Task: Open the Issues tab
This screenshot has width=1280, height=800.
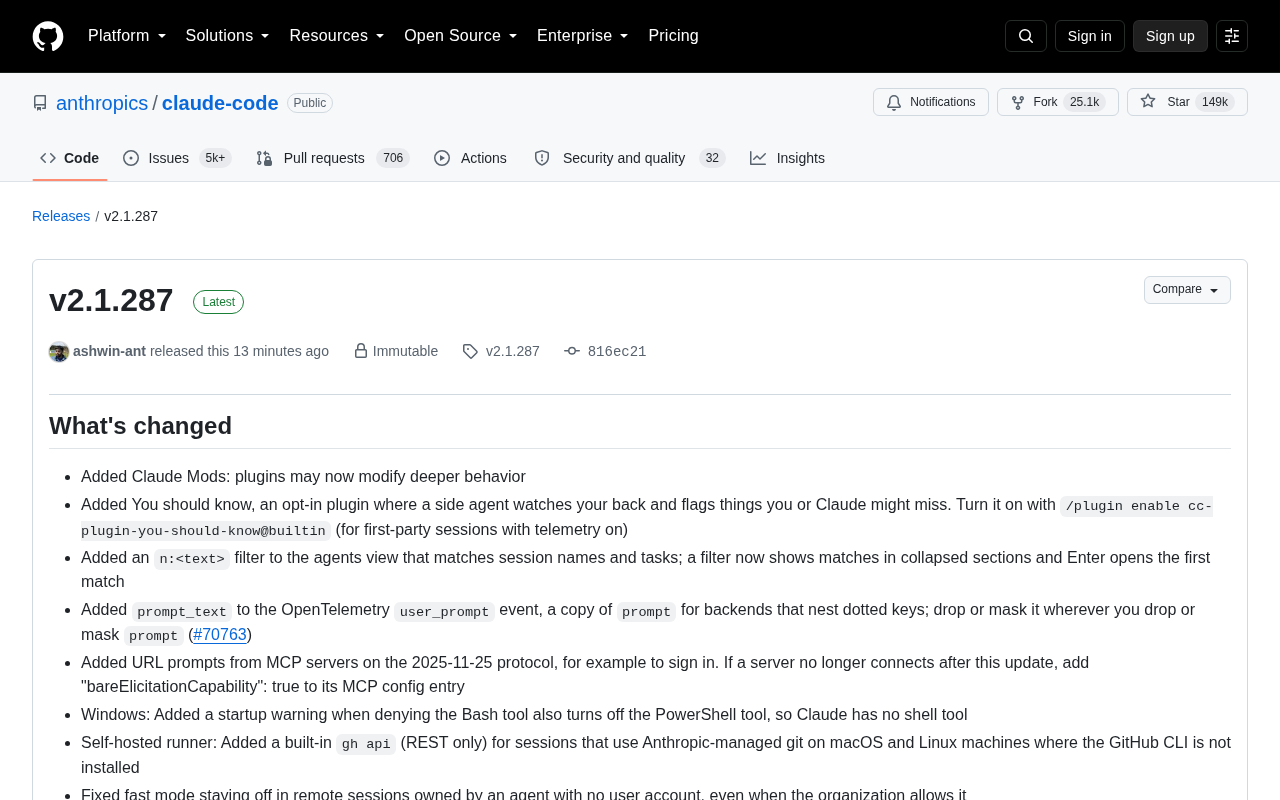Action: 177,158
